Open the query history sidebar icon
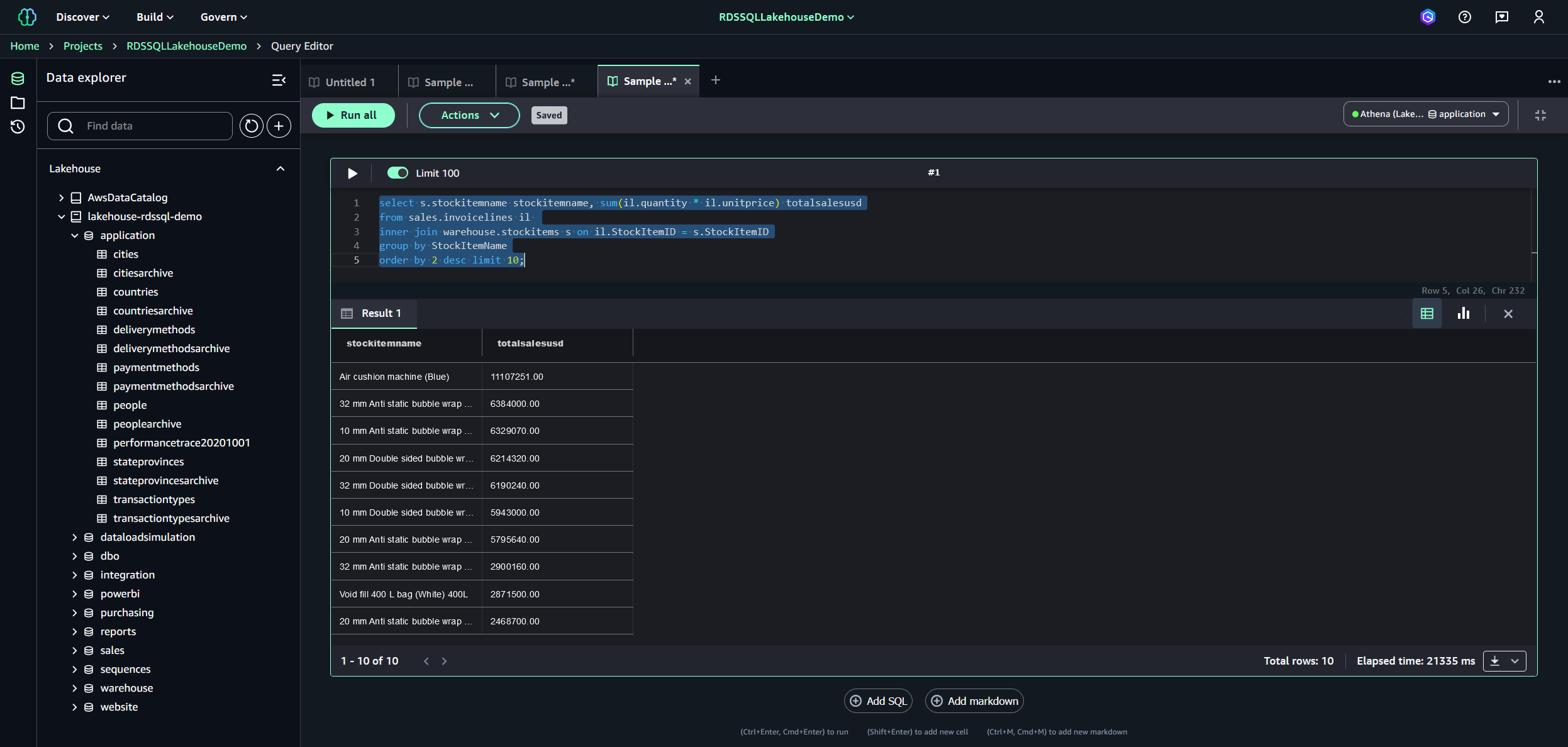 pyautogui.click(x=18, y=127)
